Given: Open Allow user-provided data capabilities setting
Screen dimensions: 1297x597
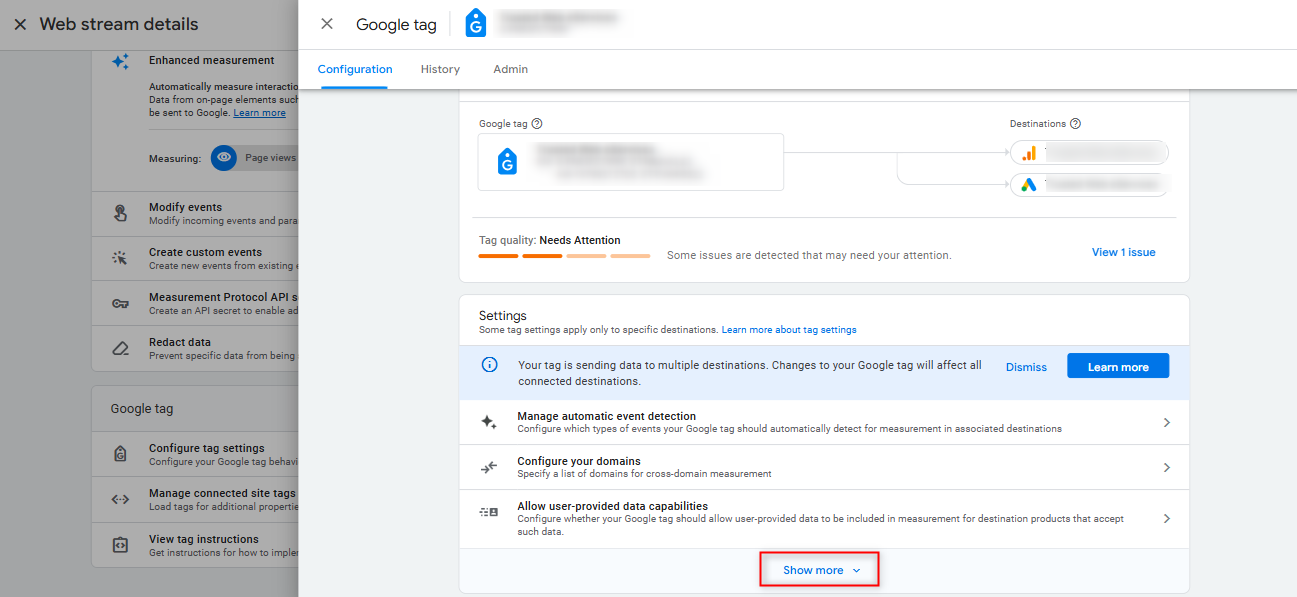Looking at the screenshot, I should (824, 518).
